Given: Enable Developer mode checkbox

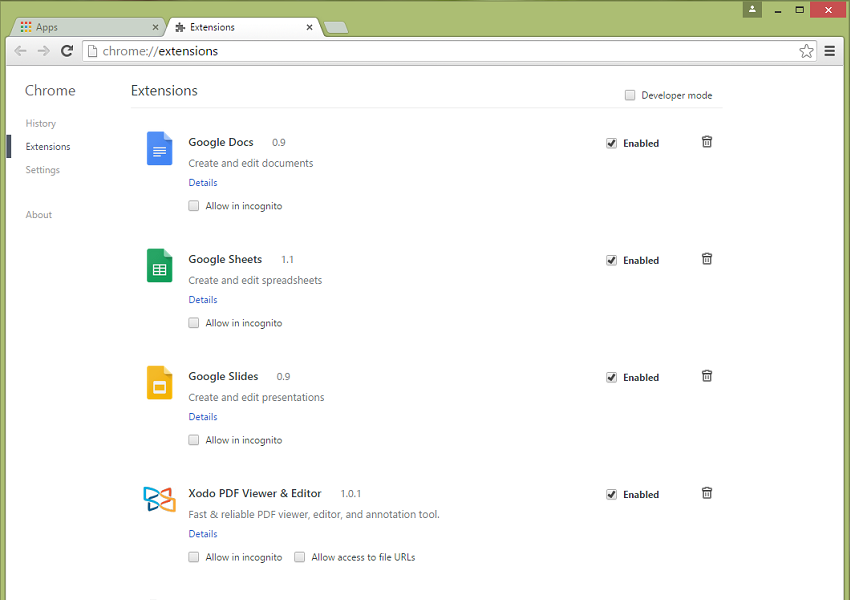Looking at the screenshot, I should [x=630, y=95].
